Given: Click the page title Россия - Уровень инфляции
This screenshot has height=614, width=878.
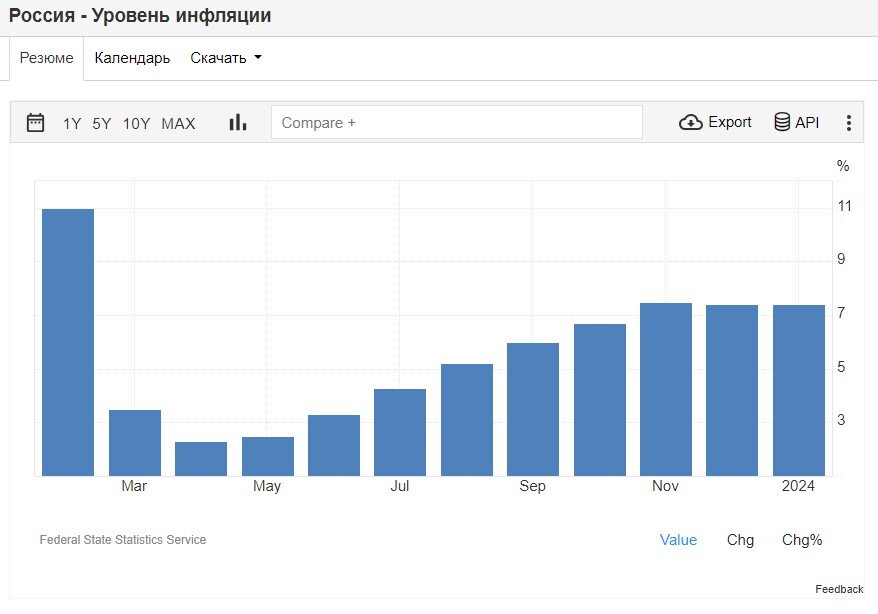Looking at the screenshot, I should 140,15.
